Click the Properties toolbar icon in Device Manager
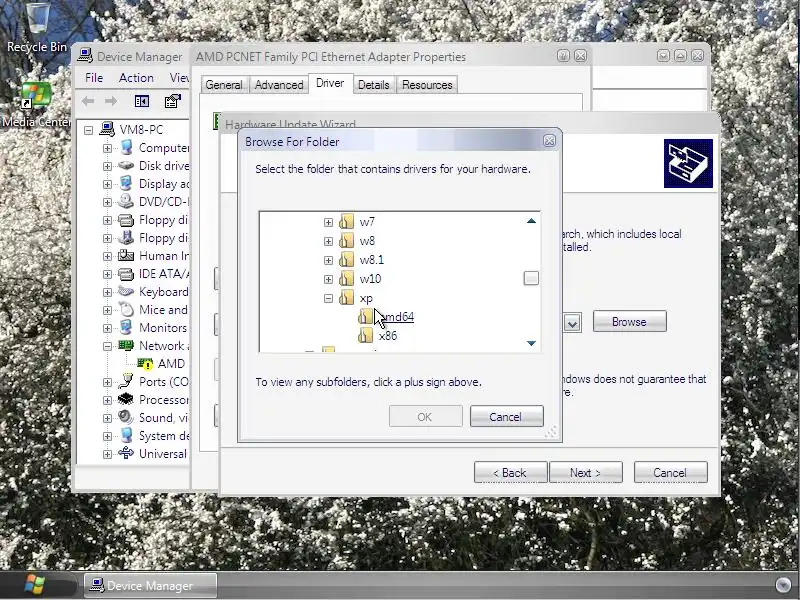This screenshot has height=600, width=800. tap(172, 101)
